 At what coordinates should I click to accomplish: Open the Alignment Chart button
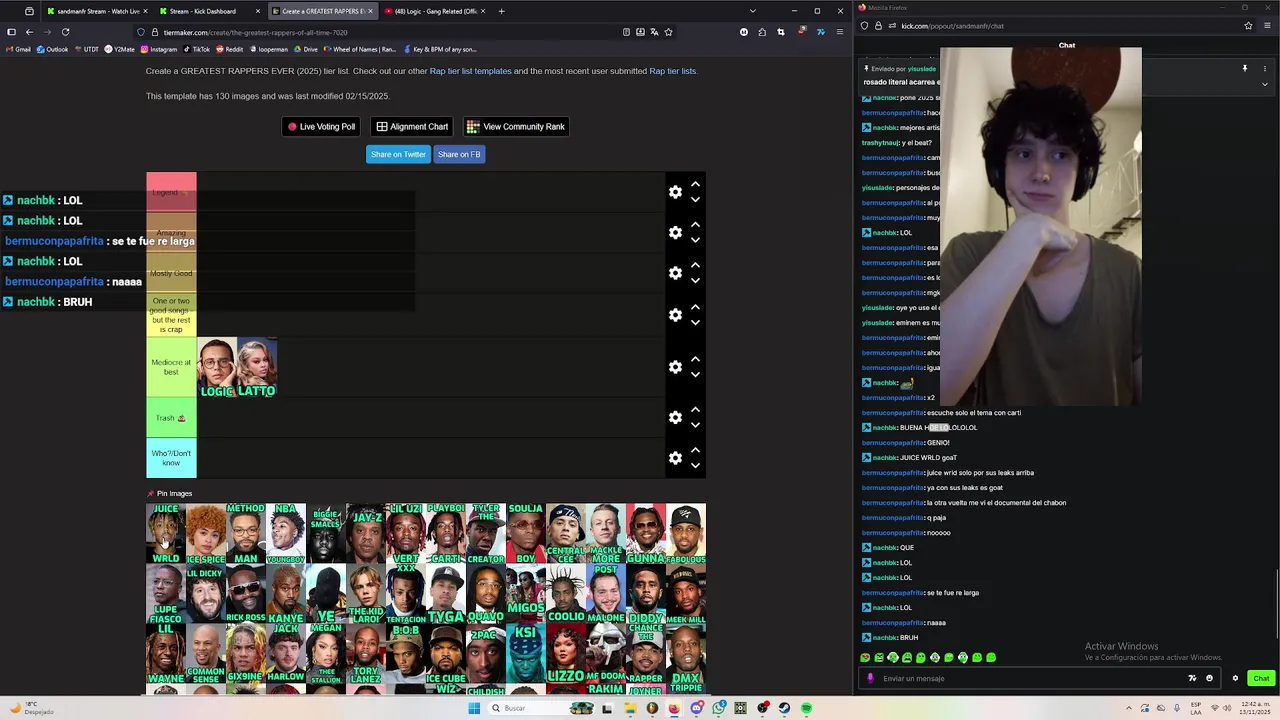point(412,127)
